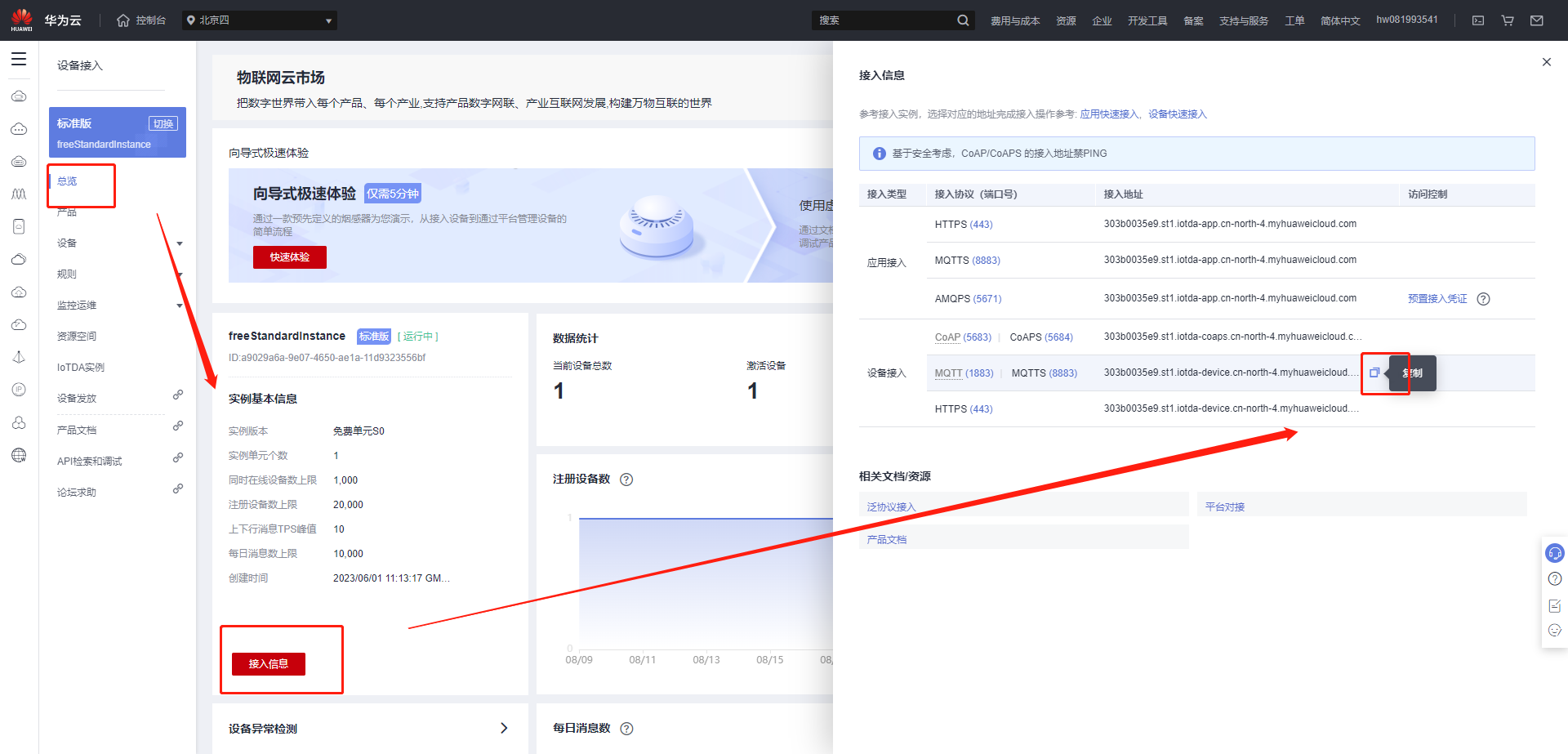Open 产品文档 link under 相关文档/资源
Image resolution: width=1568 pixels, height=754 pixels.
point(887,540)
